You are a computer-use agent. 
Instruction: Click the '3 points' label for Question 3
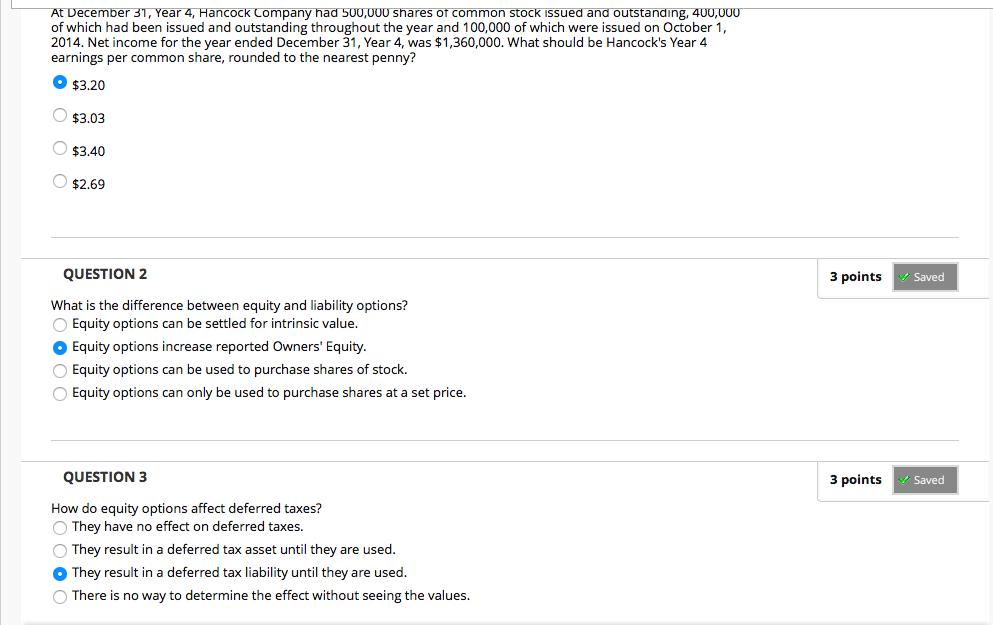pos(855,480)
